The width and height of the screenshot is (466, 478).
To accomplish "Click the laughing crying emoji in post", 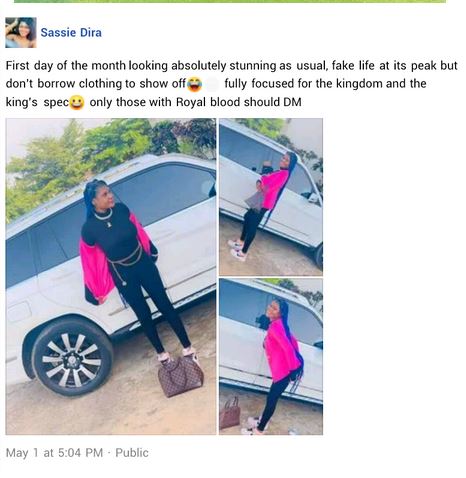I will (x=194, y=84).
